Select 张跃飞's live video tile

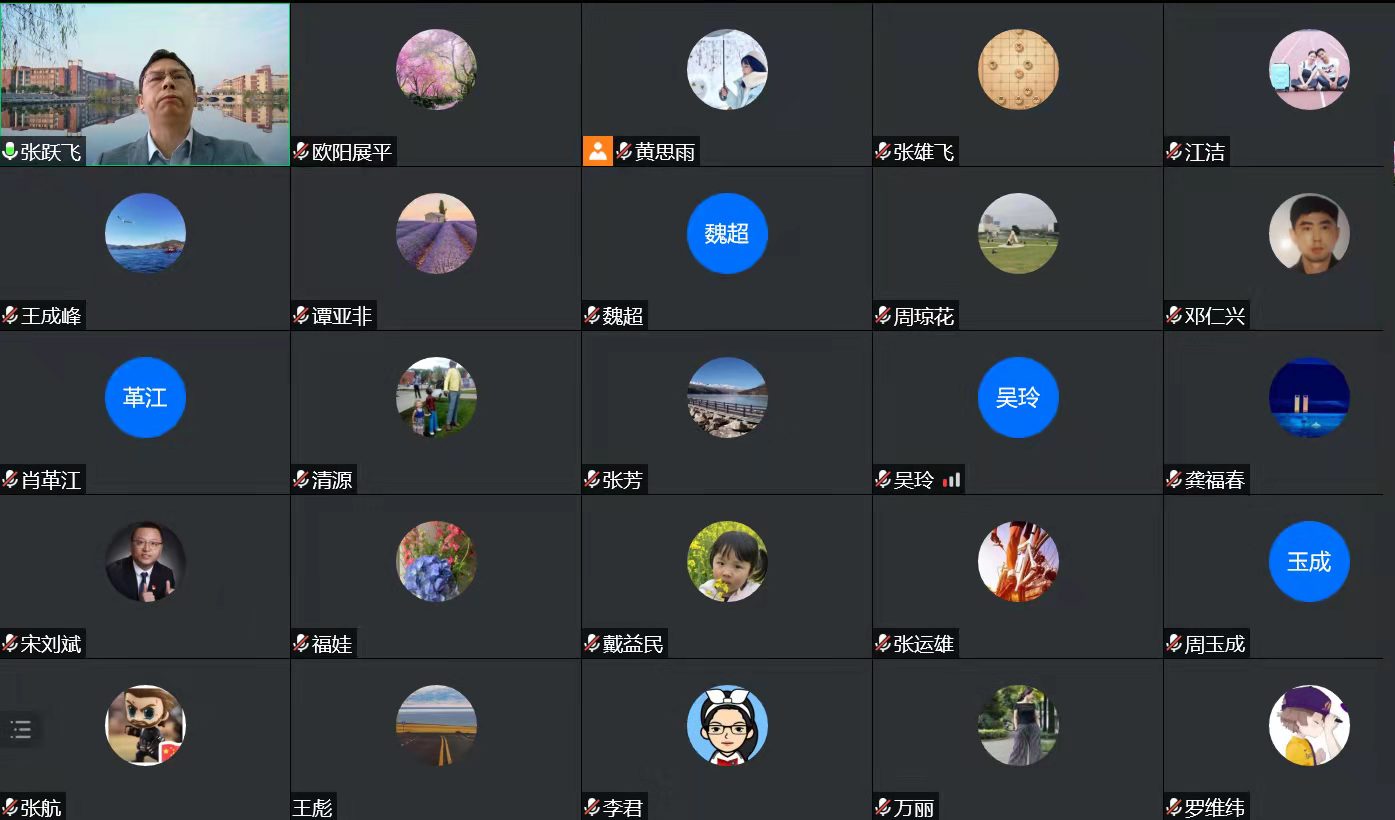145,84
